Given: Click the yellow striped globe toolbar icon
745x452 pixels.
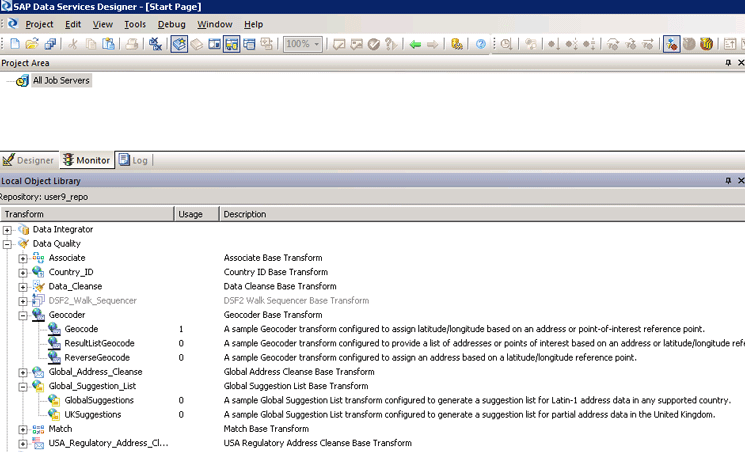Looking at the screenshot, I should pyautogui.click(x=706, y=44).
